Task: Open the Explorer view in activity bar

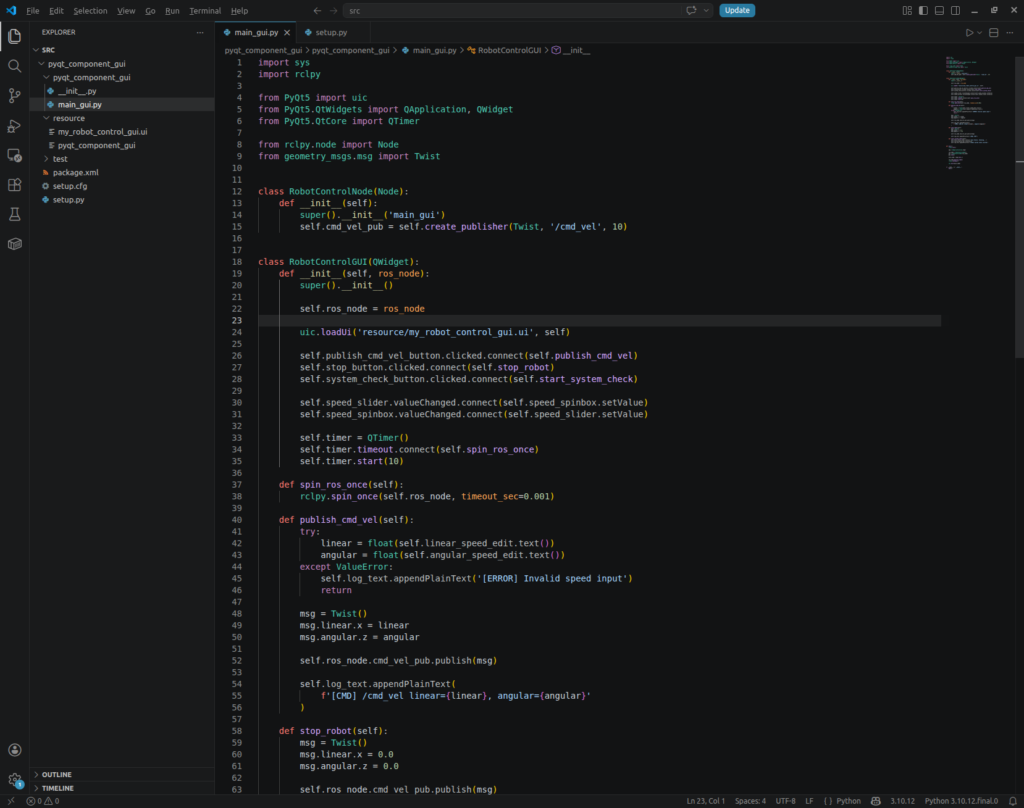Action: coord(14,37)
